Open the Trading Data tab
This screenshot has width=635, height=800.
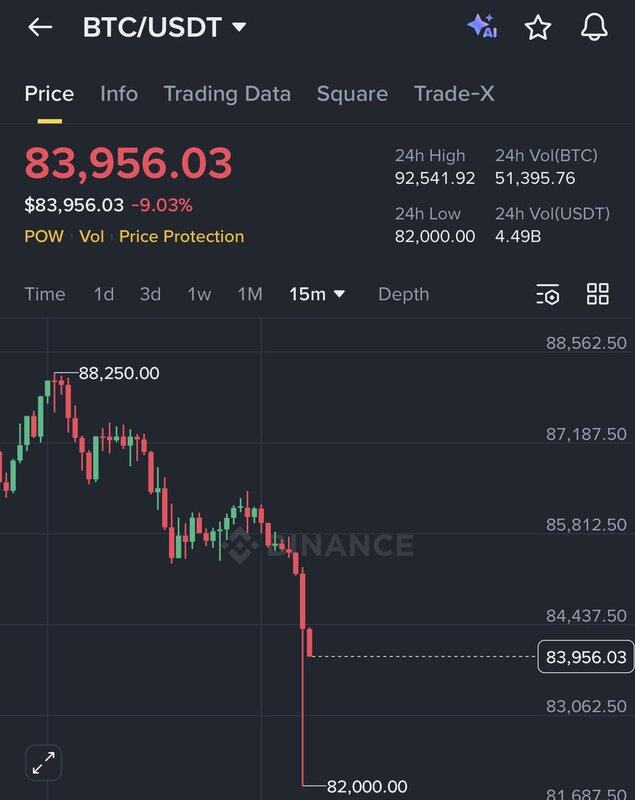click(x=227, y=94)
